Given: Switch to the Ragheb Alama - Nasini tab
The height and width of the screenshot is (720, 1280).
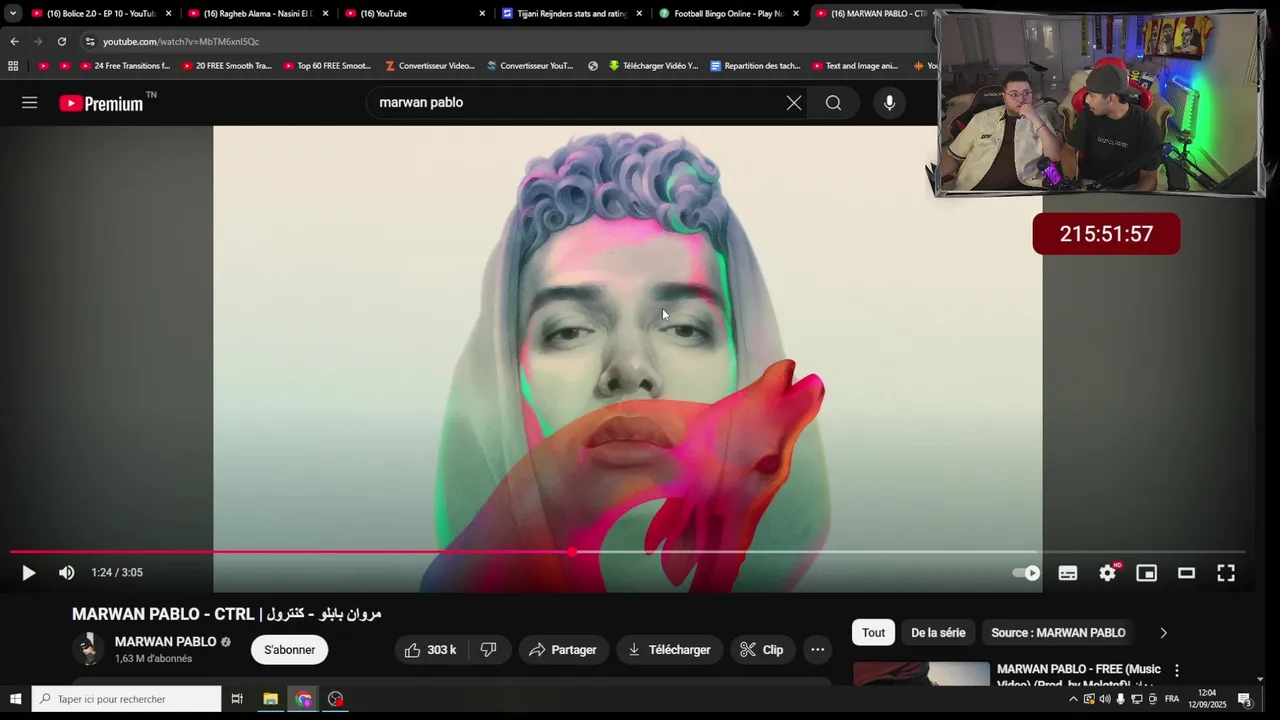Looking at the screenshot, I should point(257,14).
